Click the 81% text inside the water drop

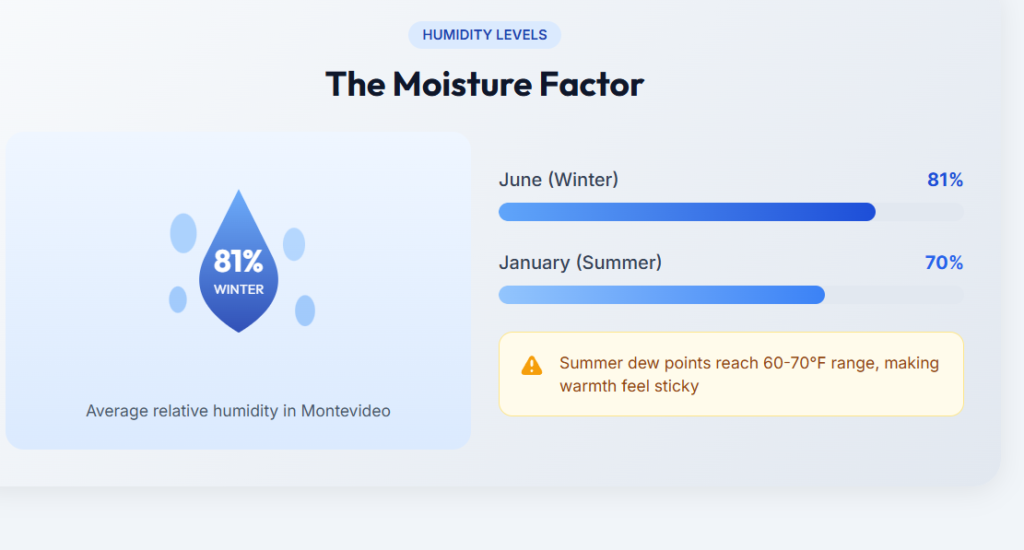point(238,262)
